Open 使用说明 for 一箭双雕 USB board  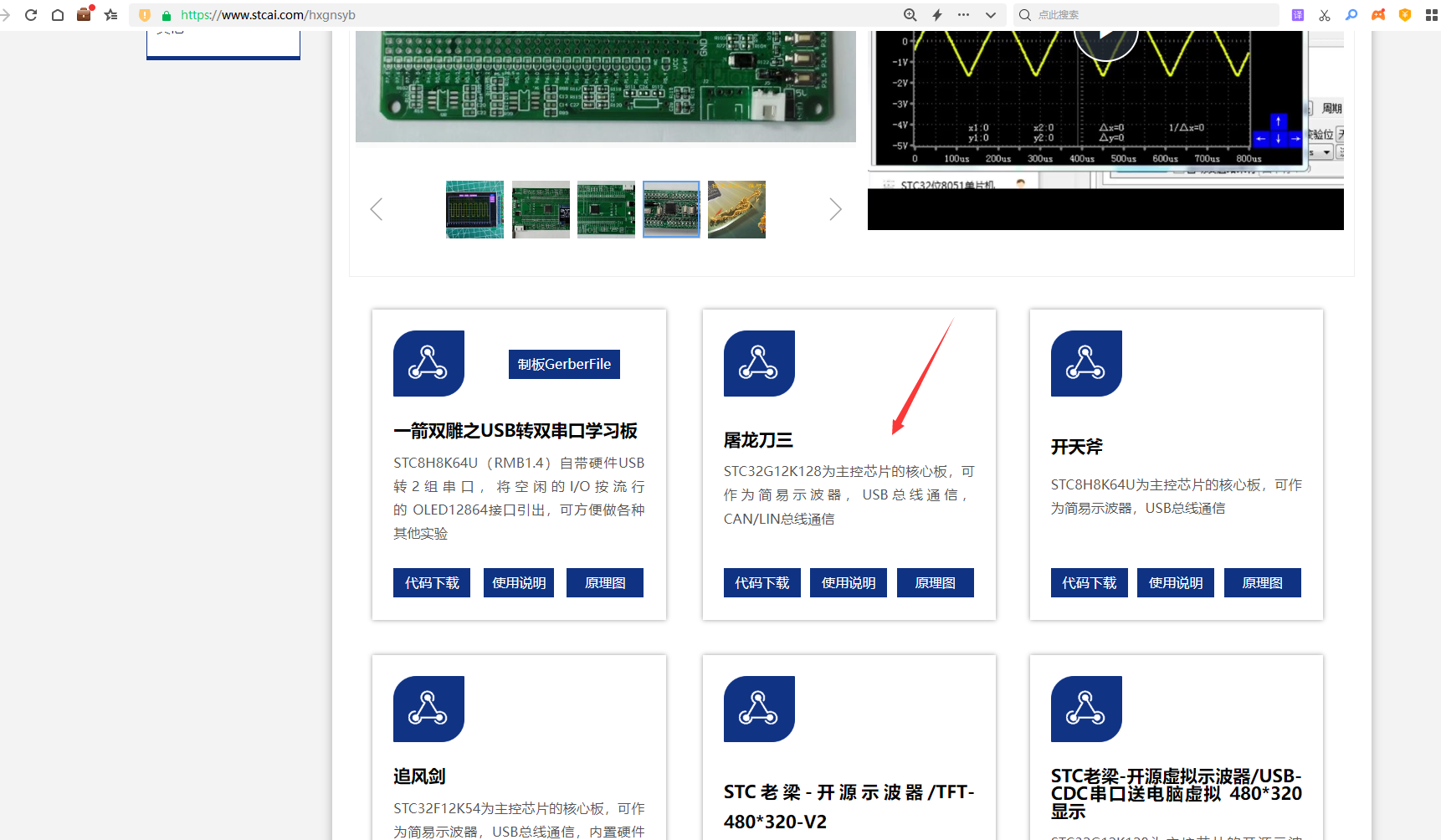point(519,582)
